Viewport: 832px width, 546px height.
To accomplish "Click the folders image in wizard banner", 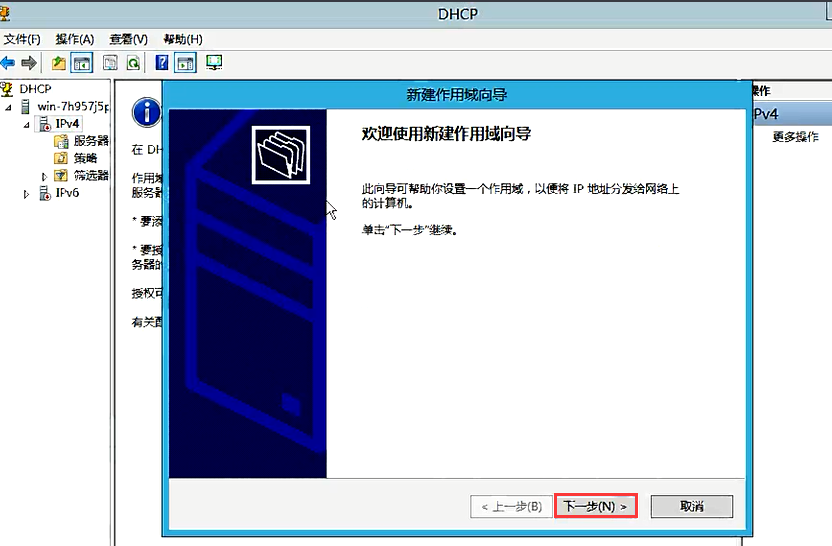I will [x=281, y=155].
